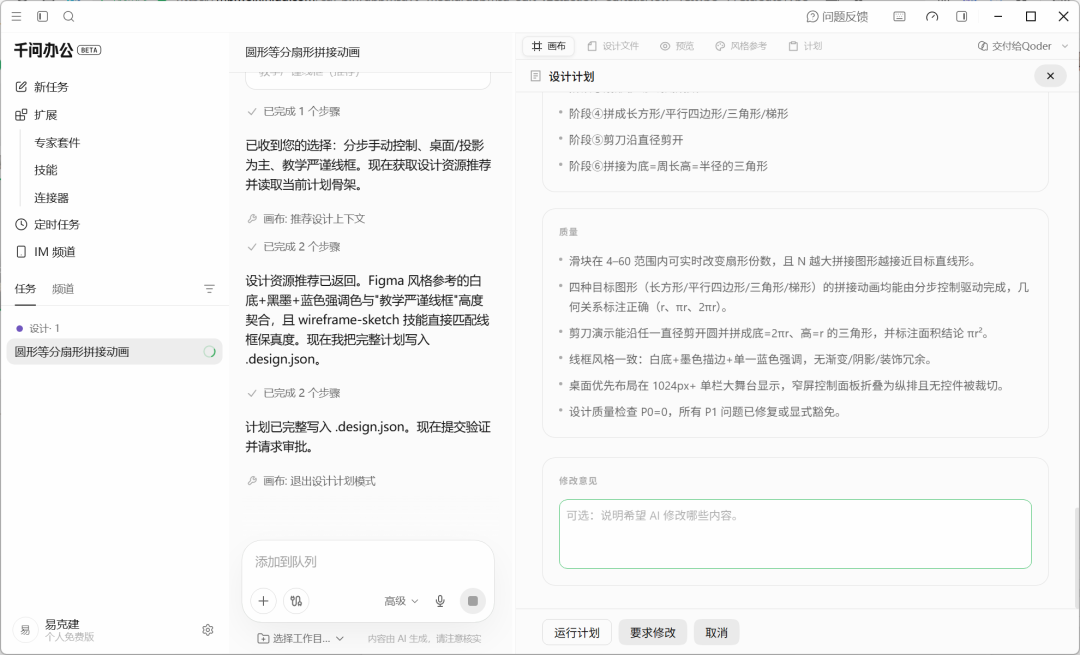This screenshot has width=1080, height=655.
Task: Click the 问题反馈 feedback link
Action: (838, 17)
